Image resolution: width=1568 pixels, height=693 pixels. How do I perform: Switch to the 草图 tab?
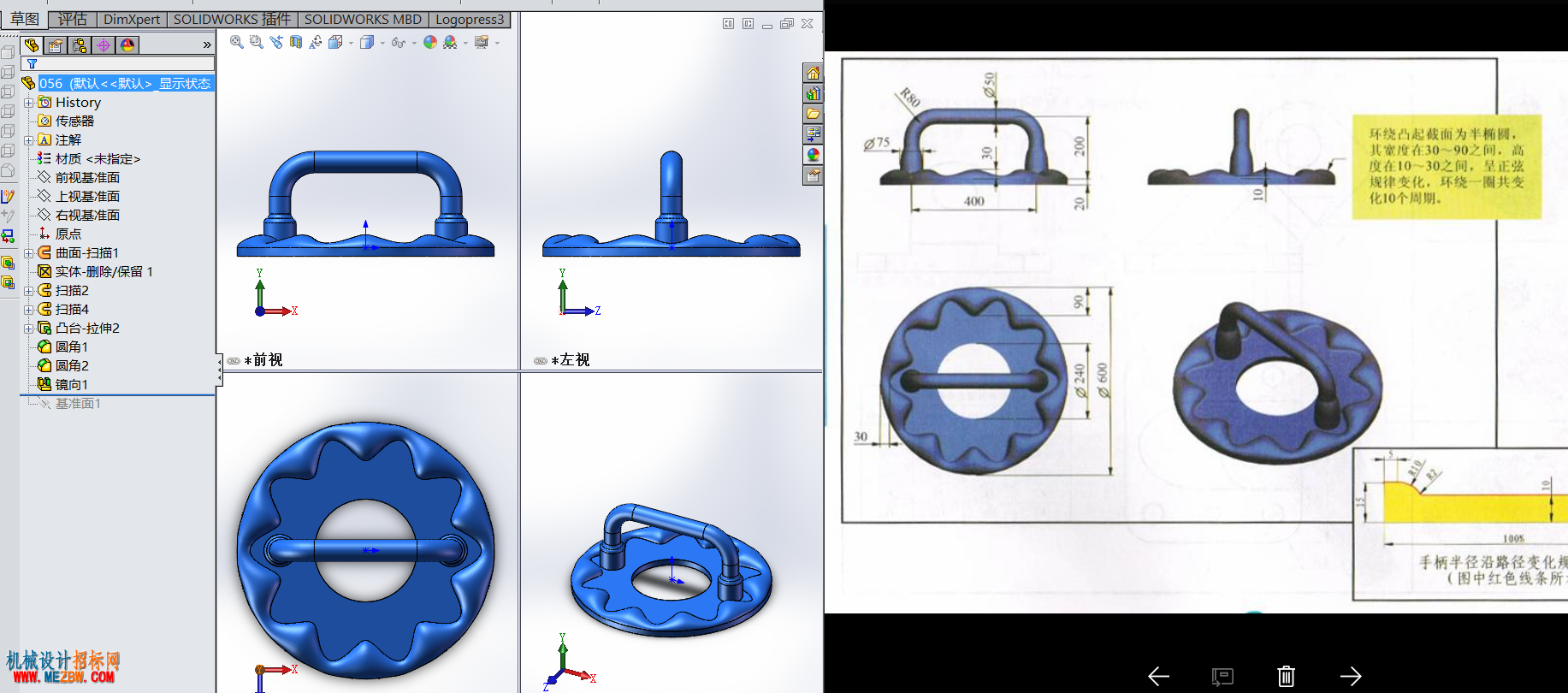pyautogui.click(x=24, y=19)
